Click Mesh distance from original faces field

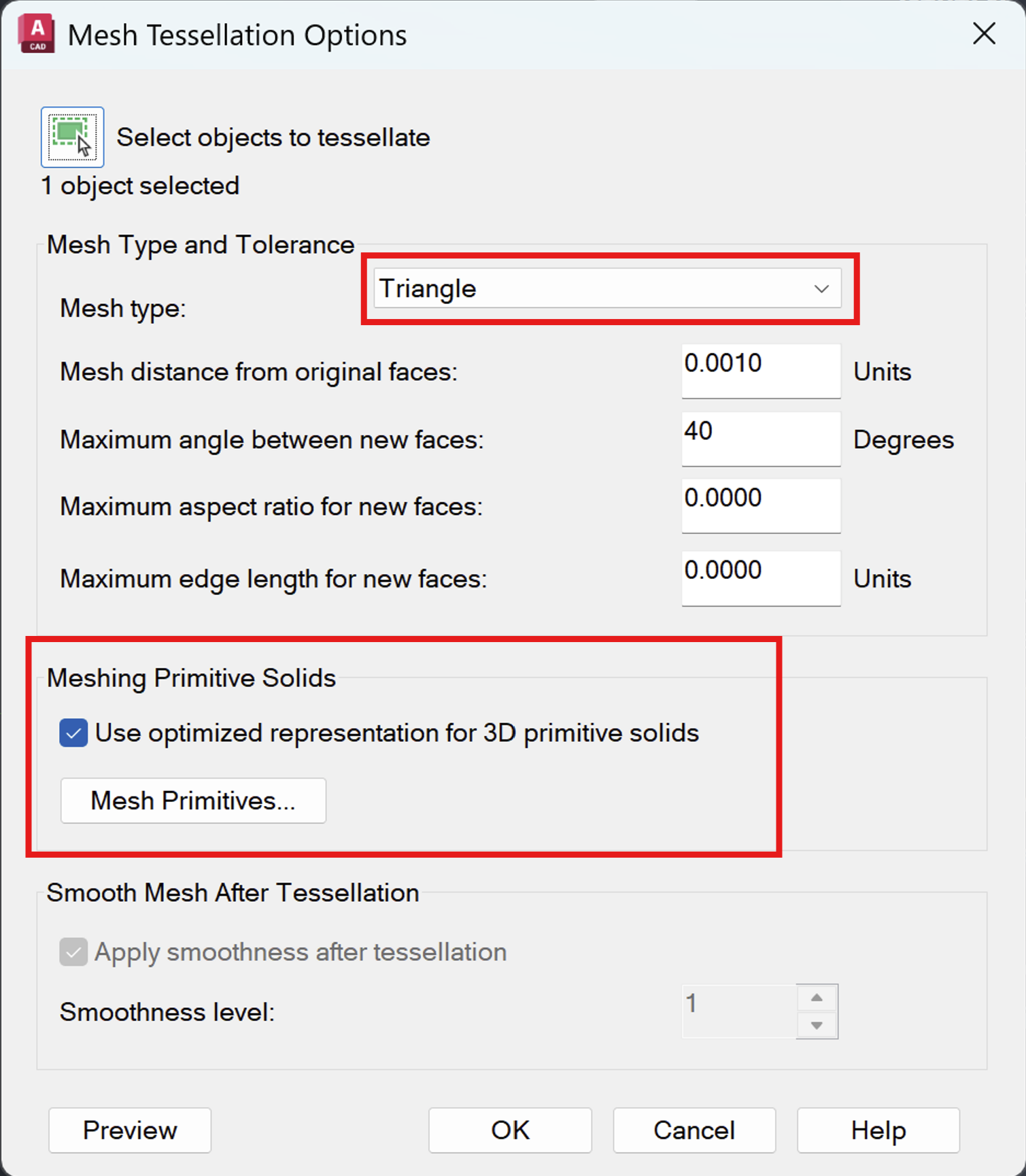point(761,371)
